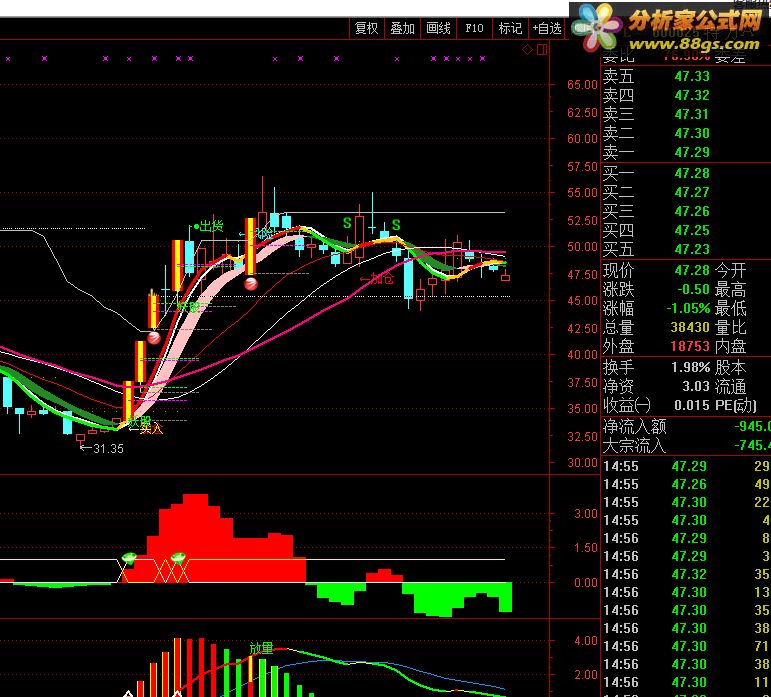Select the 卖五 ask row at 47.33

pos(686,76)
